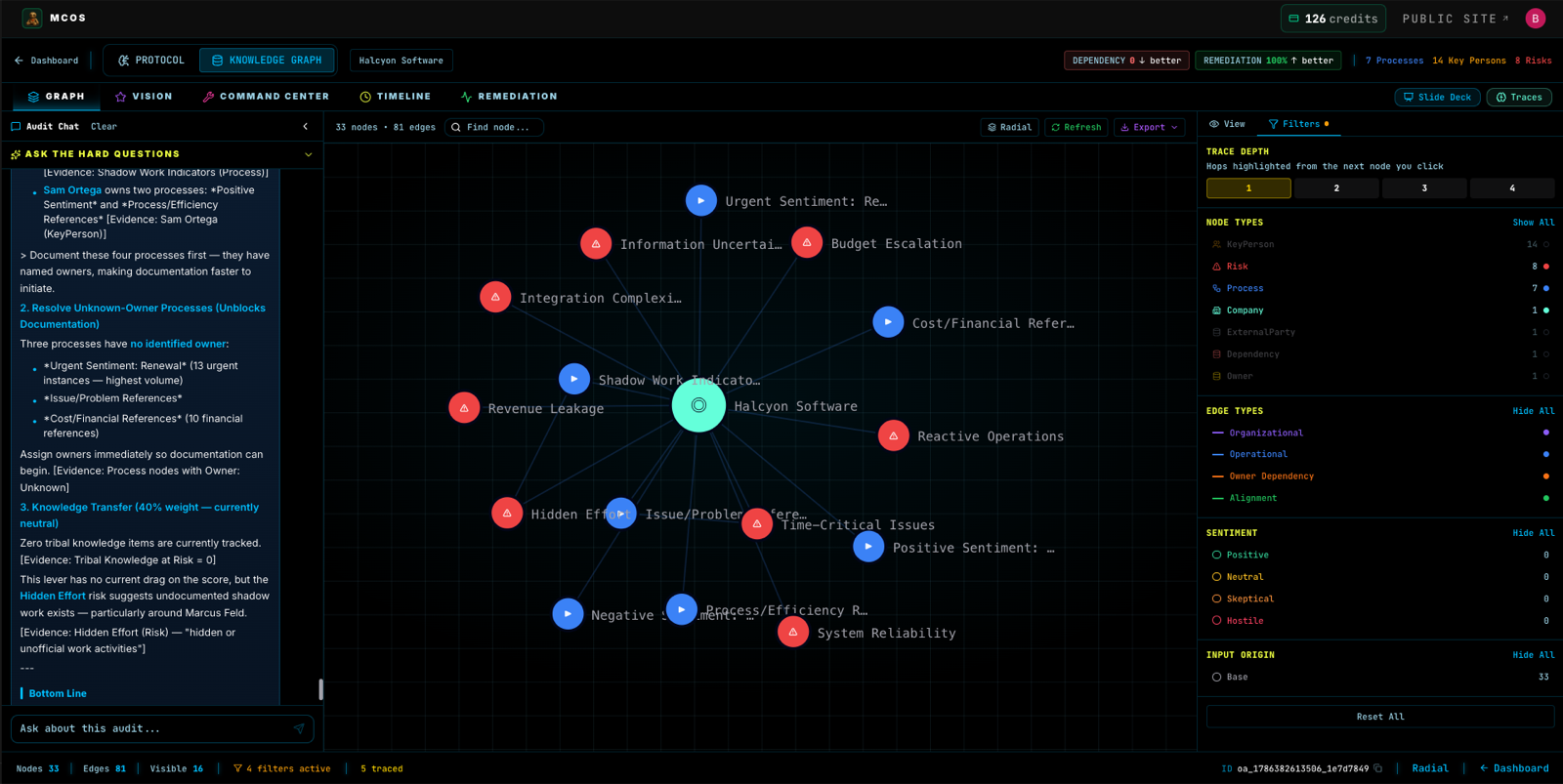This screenshot has height=784, width=1563.
Task: Toggle Owner node type filter
Action: coord(1379,376)
